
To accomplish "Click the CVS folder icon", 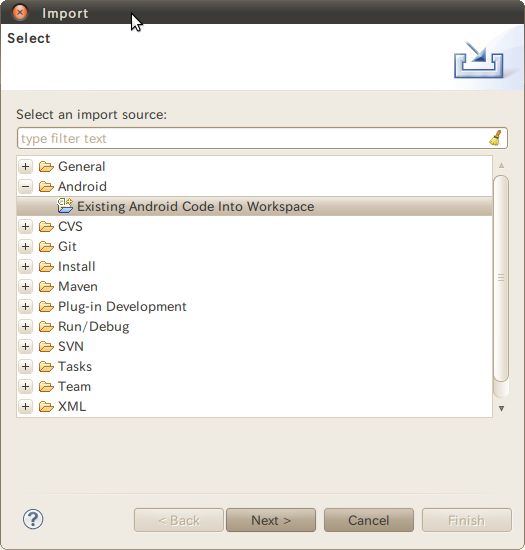I will (x=46, y=227).
